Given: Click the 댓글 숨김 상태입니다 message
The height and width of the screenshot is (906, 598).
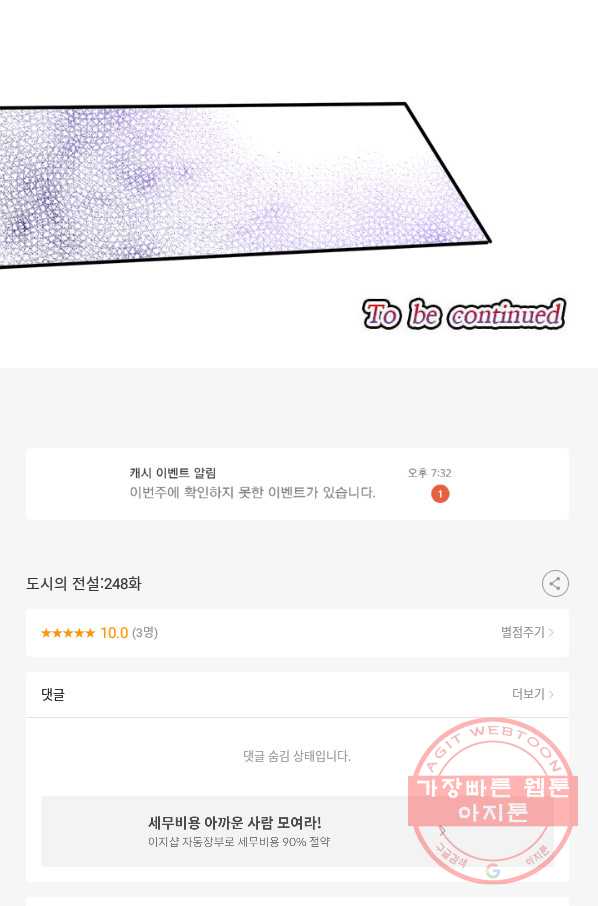Looking at the screenshot, I should [x=297, y=756].
